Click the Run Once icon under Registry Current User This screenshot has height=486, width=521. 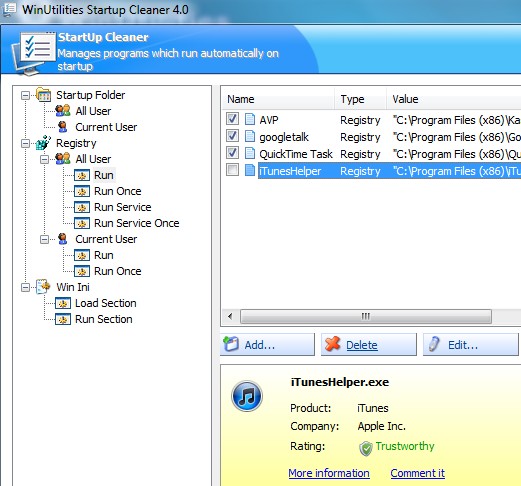pyautogui.click(x=82, y=271)
